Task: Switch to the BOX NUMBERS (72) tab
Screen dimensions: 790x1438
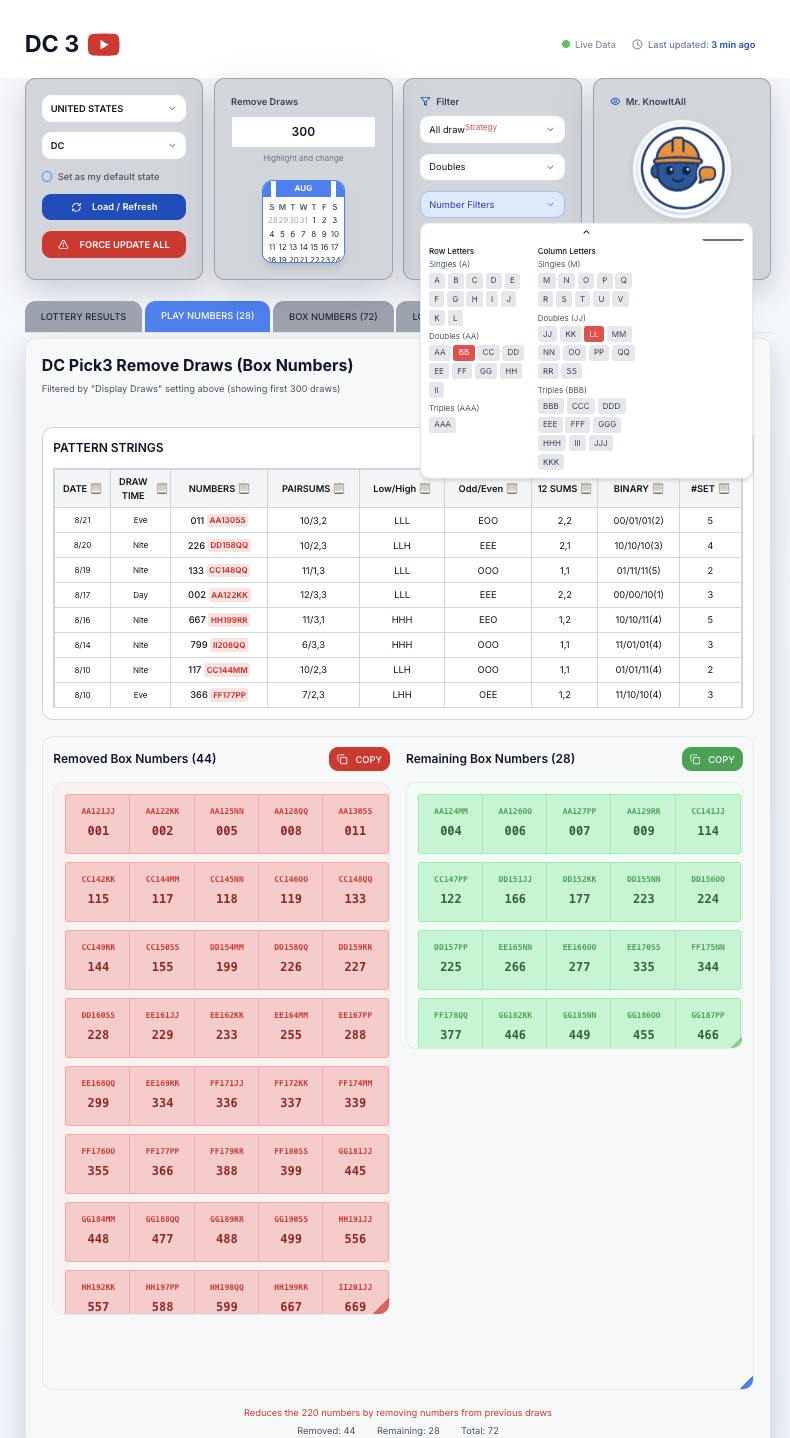Action: click(x=333, y=316)
